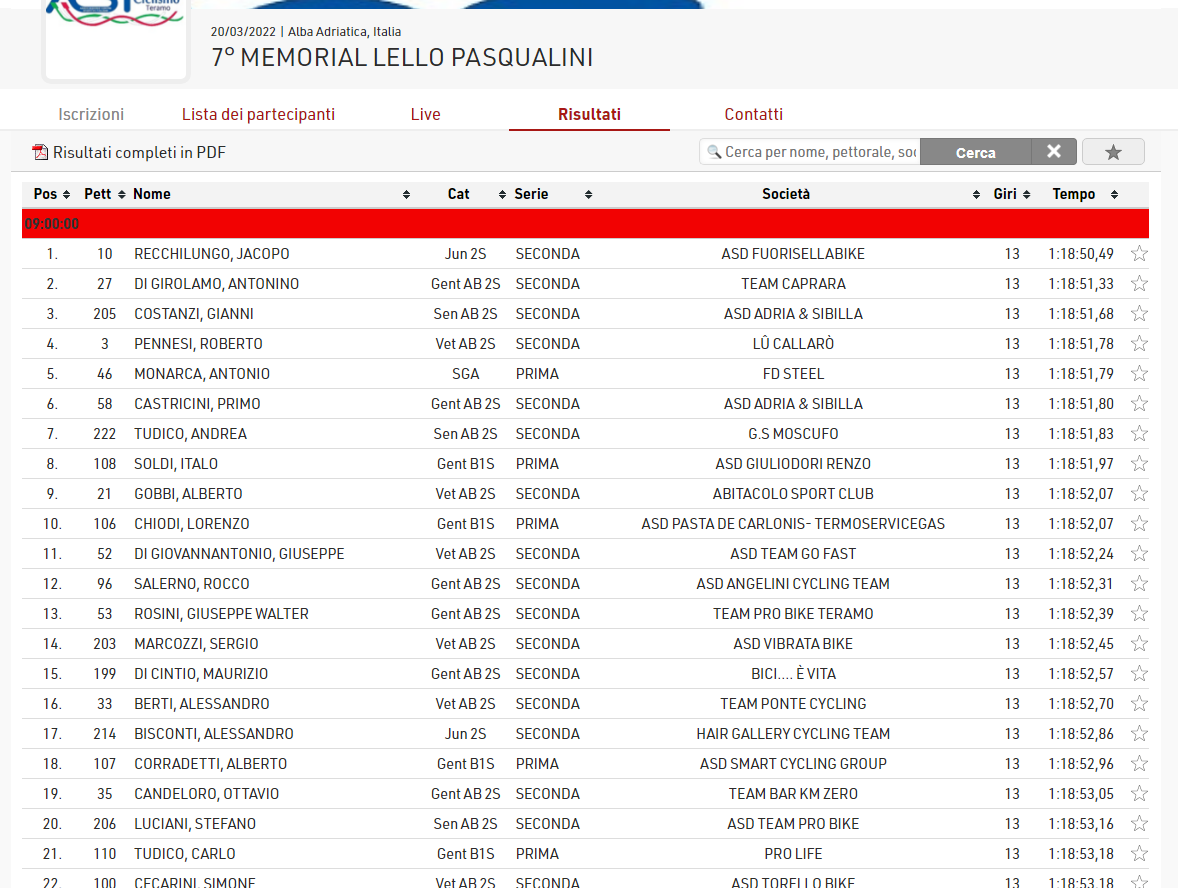Mark MONARCA, ANTONIO as favorite
Image resolution: width=1178 pixels, height=888 pixels.
pyautogui.click(x=1139, y=374)
